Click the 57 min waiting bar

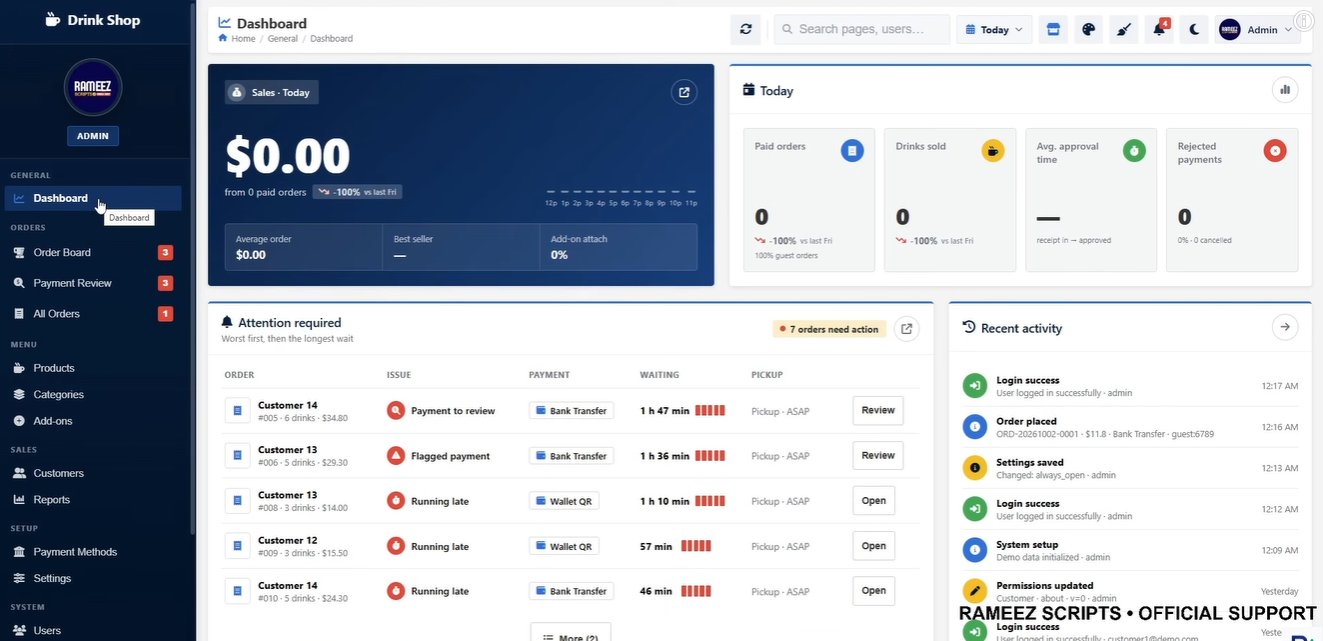coord(696,547)
